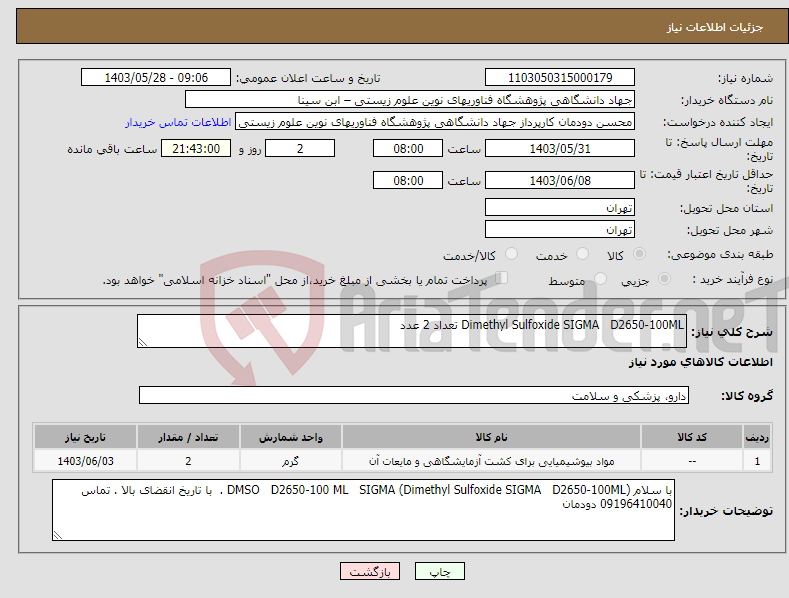Click the نام کالا column header
This screenshot has width=789, height=598.
(491, 437)
